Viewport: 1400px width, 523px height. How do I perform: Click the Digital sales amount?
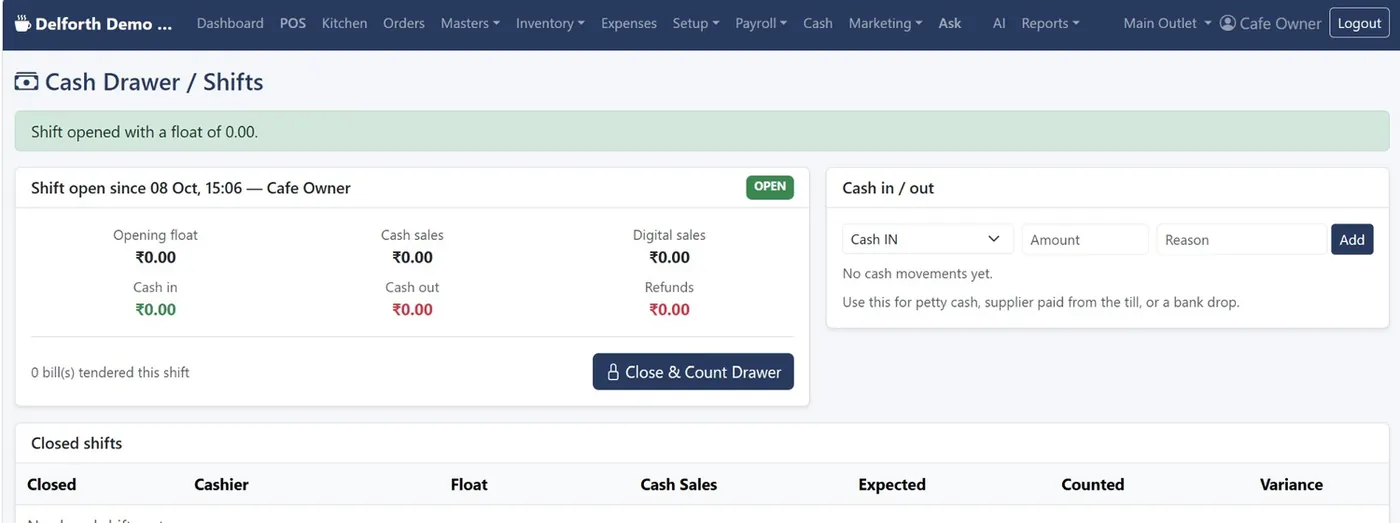669,257
